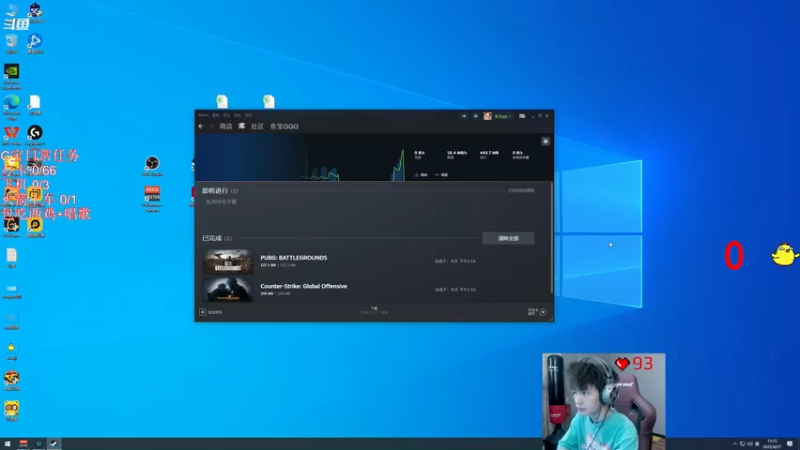Image resolution: width=800 pixels, height=450 pixels.
Task: Open the first green spreadsheet file on desktop
Action: click(x=222, y=101)
